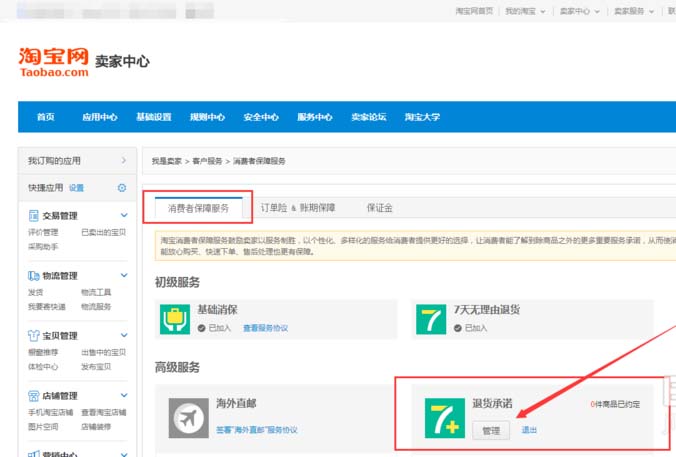Open 物流服务 in the sidebar

pos(96,307)
